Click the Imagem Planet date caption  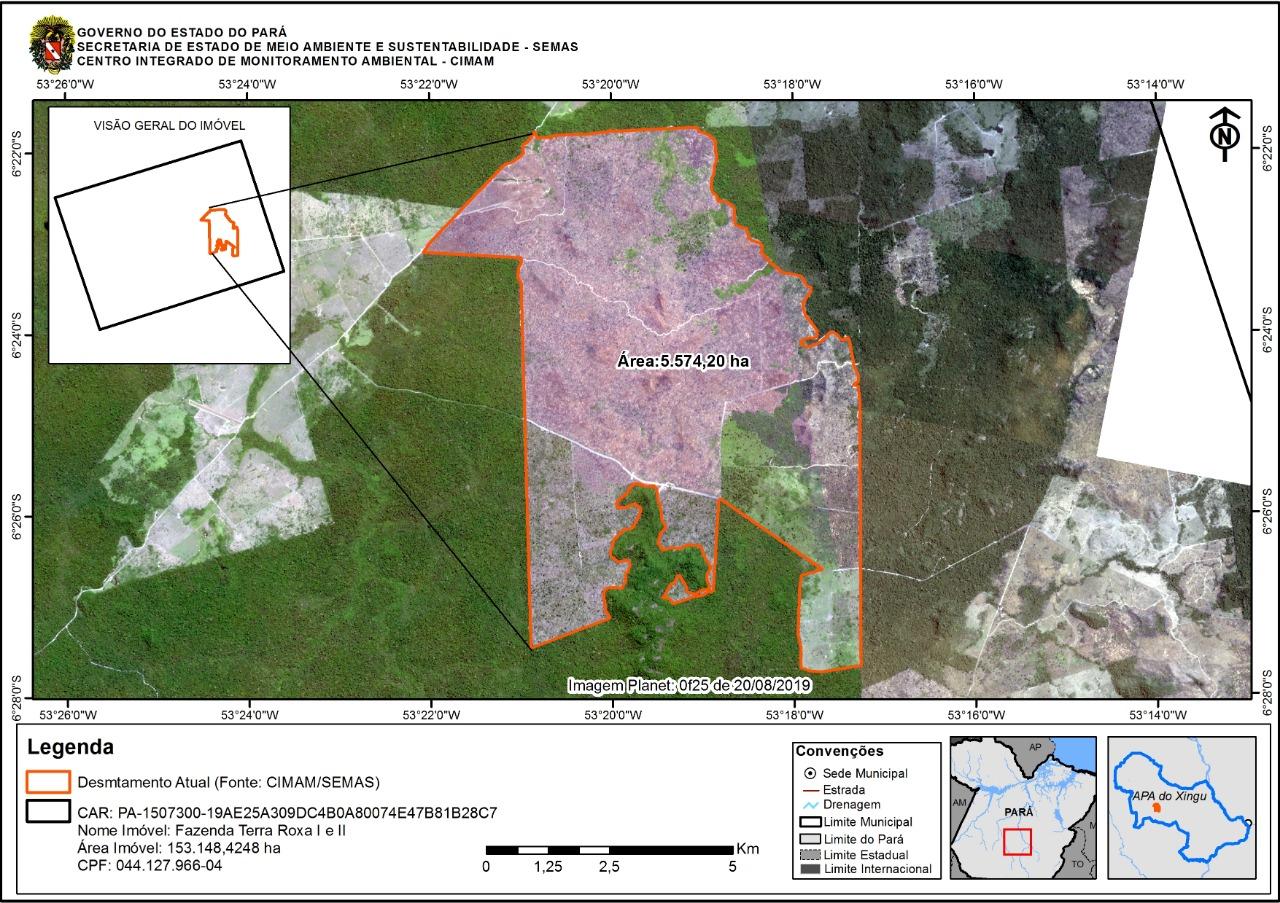[x=689, y=686]
